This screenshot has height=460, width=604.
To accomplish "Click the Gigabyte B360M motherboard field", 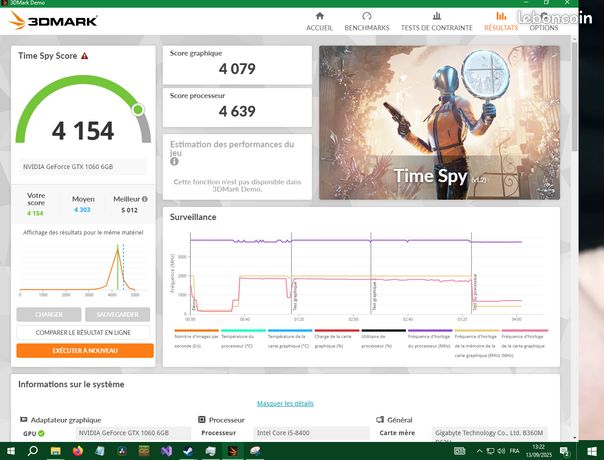I will tap(490, 434).
